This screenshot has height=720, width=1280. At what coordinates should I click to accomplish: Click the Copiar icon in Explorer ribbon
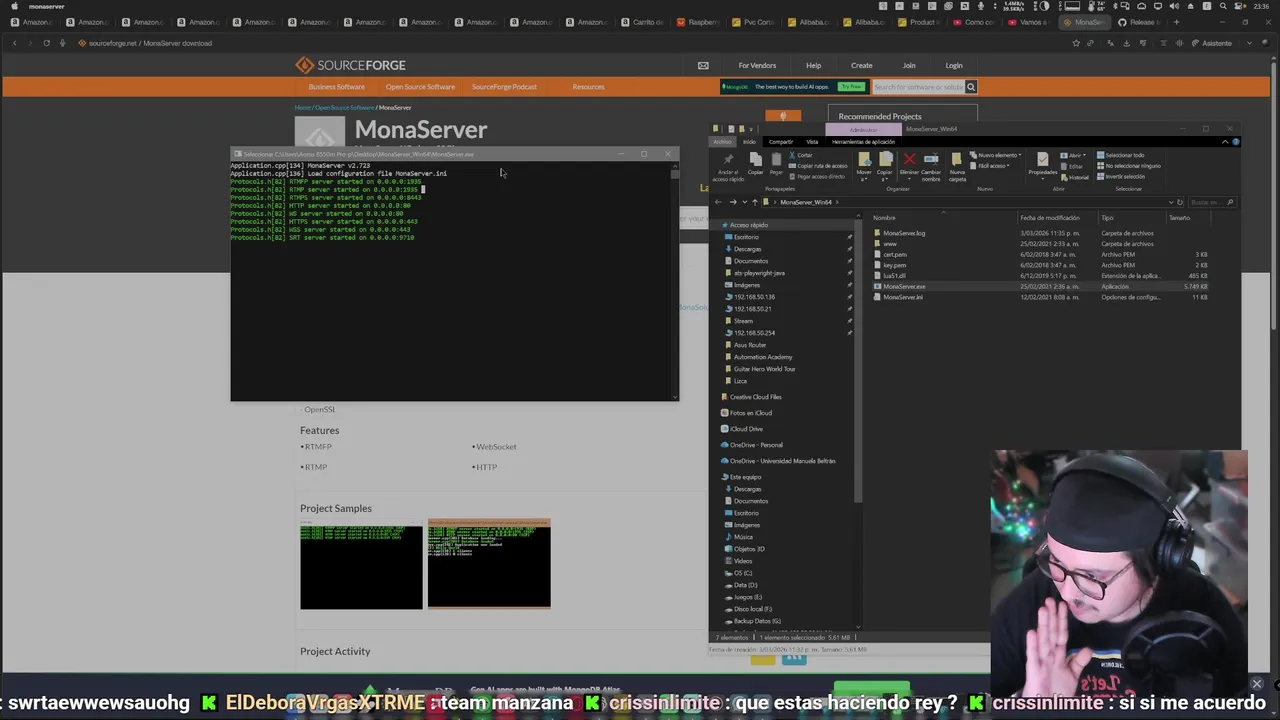755,159
